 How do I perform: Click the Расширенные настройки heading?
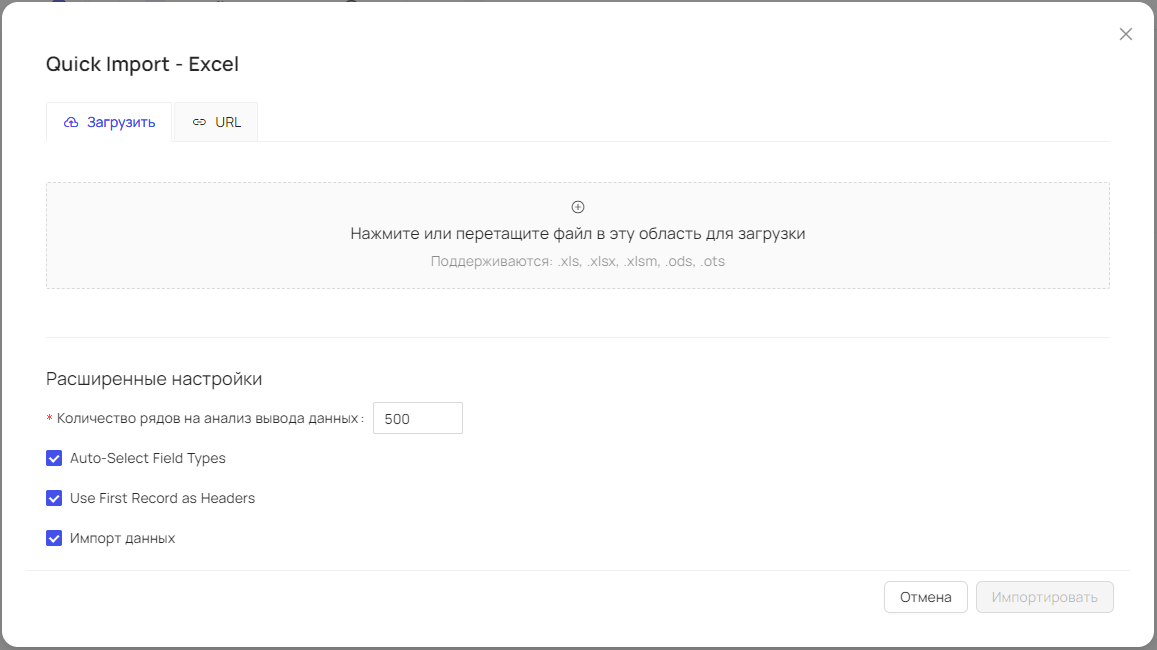click(x=154, y=379)
